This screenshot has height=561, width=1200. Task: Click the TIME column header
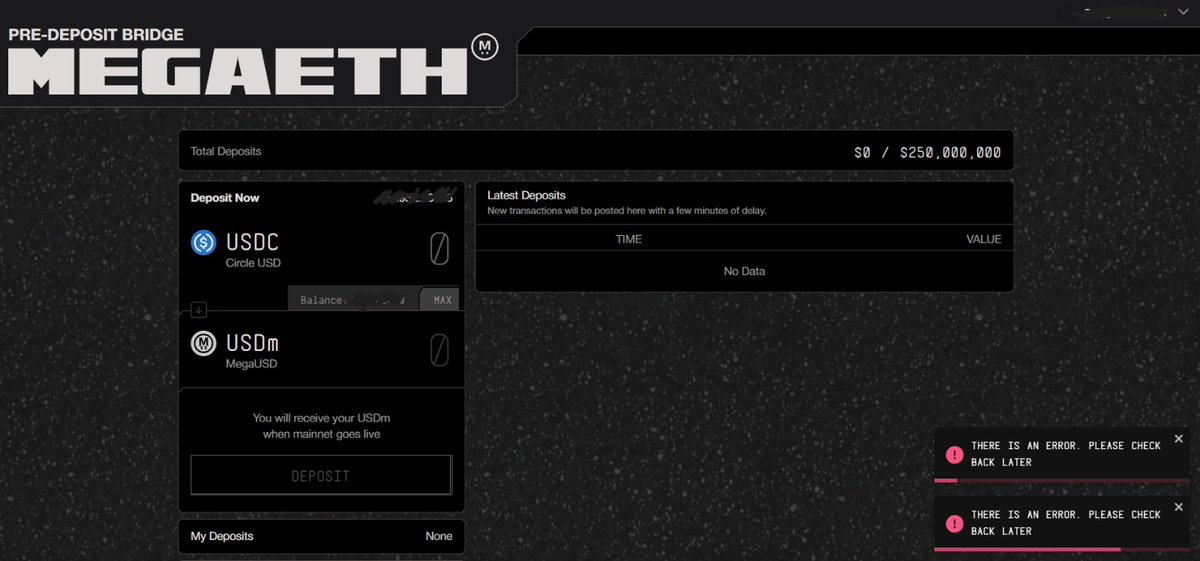(629, 240)
